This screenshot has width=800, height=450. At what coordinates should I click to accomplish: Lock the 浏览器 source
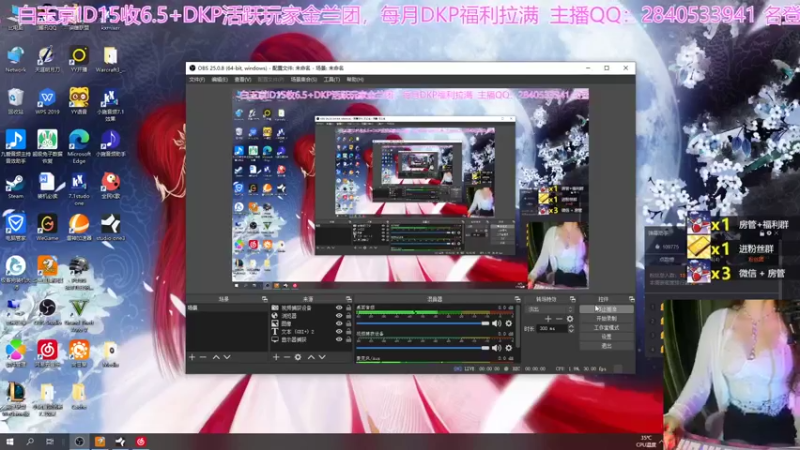pyautogui.click(x=348, y=316)
